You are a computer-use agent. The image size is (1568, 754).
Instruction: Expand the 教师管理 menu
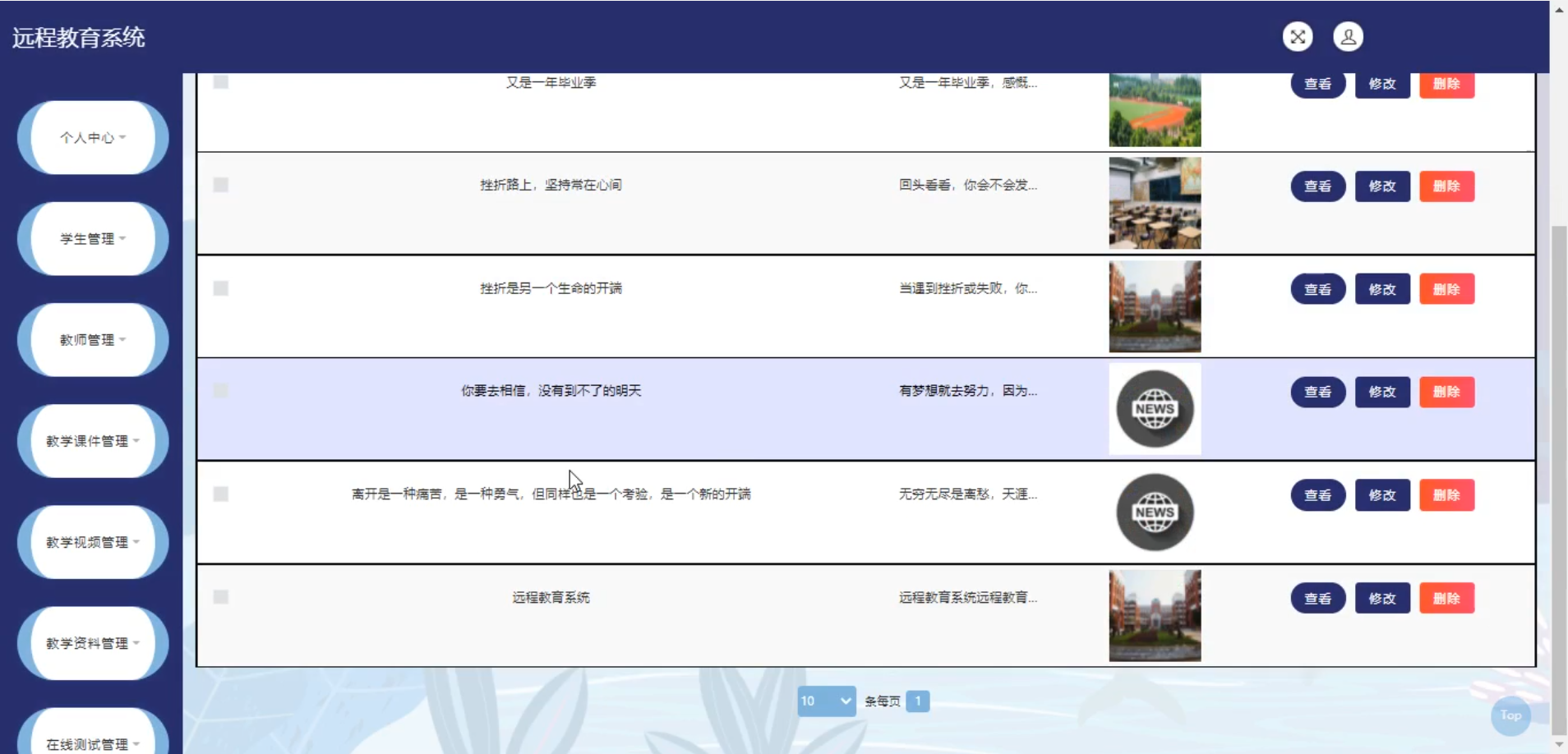click(93, 339)
